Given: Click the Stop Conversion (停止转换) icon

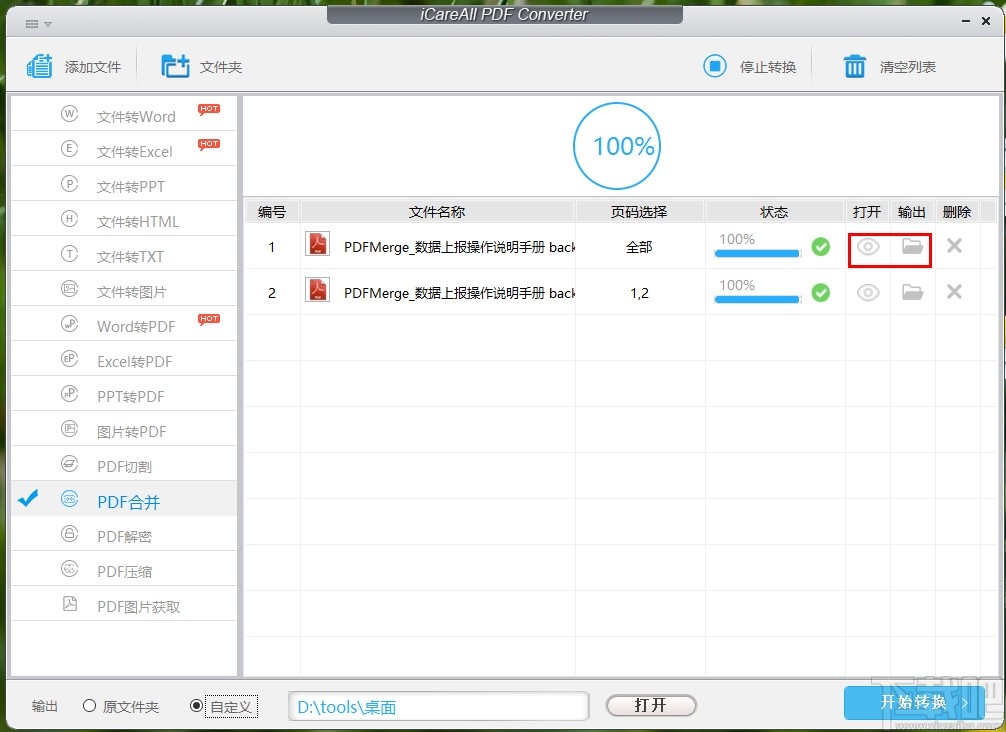Looking at the screenshot, I should coord(715,66).
